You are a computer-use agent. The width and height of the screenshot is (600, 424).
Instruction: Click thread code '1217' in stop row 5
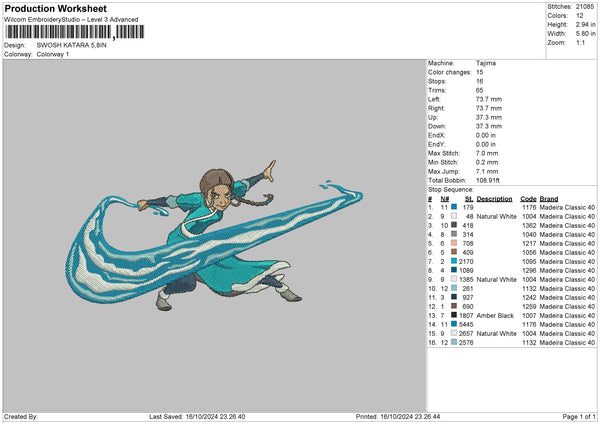pyautogui.click(x=529, y=243)
